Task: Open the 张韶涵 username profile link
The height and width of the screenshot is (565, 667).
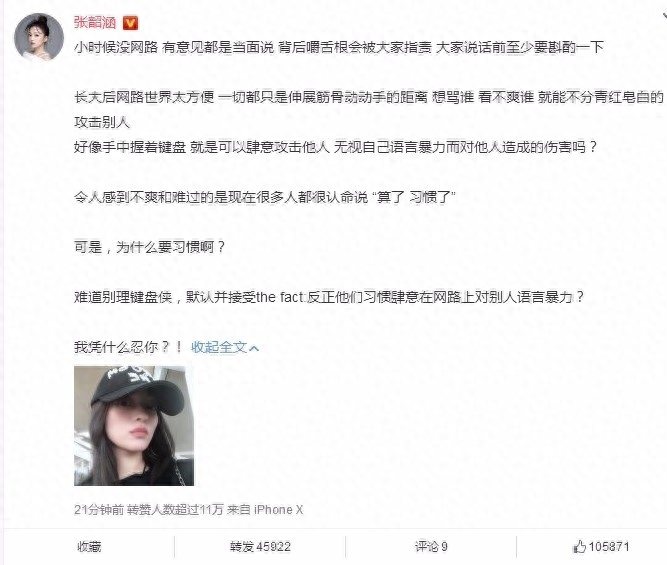Action: point(95,22)
